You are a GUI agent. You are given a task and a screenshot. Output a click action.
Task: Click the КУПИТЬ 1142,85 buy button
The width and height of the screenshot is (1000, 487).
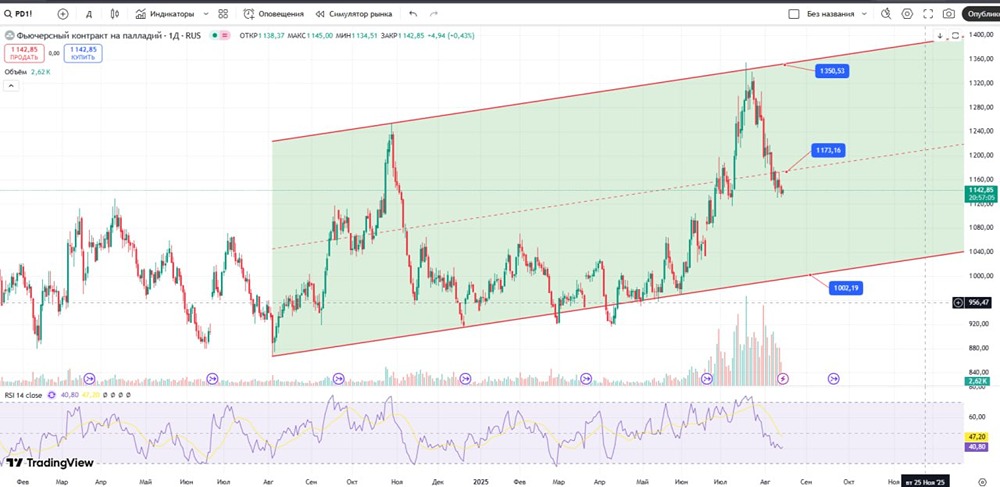pyautogui.click(x=83, y=53)
